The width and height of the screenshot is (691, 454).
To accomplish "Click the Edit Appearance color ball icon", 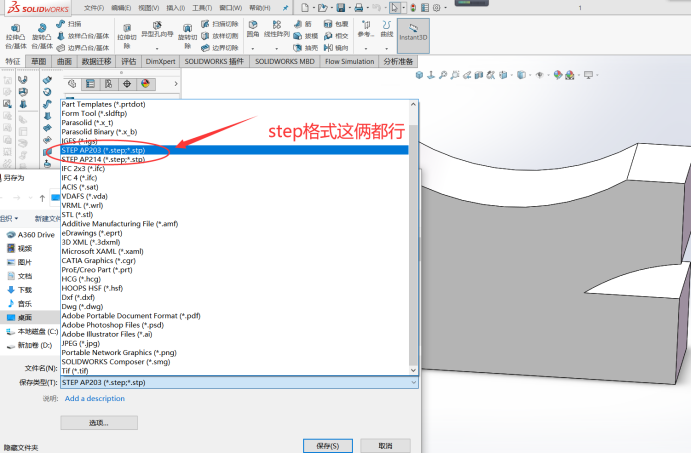I will 558,75.
